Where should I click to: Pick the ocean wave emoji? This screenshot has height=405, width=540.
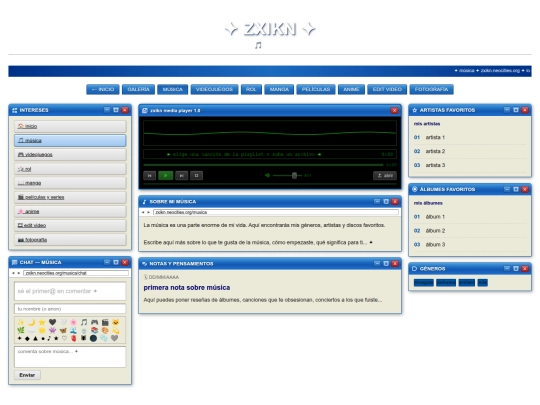pyautogui.click(x=73, y=330)
